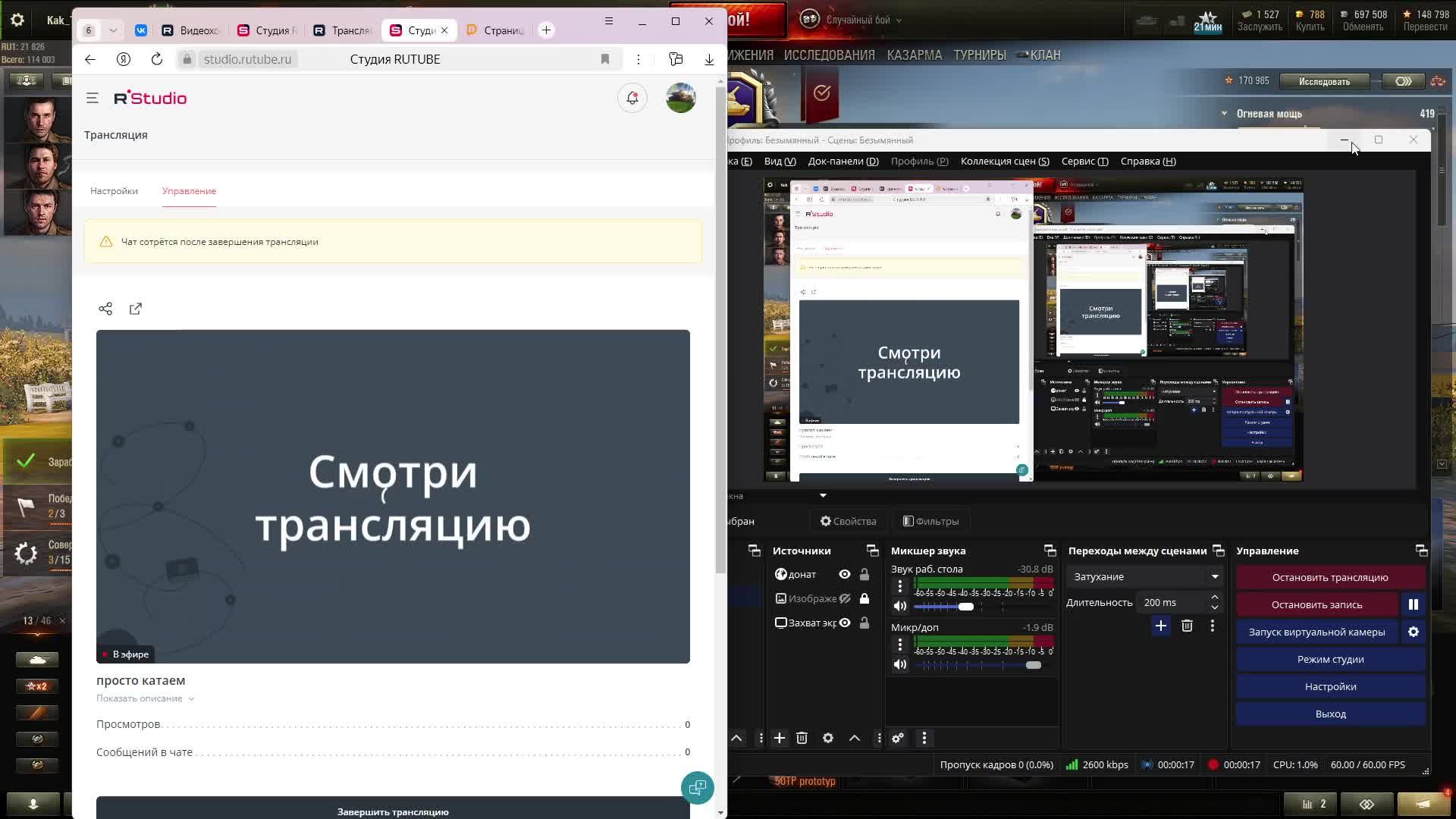Open audio mixer three-dot menu
The height and width of the screenshot is (819, 1456).
coord(924,738)
